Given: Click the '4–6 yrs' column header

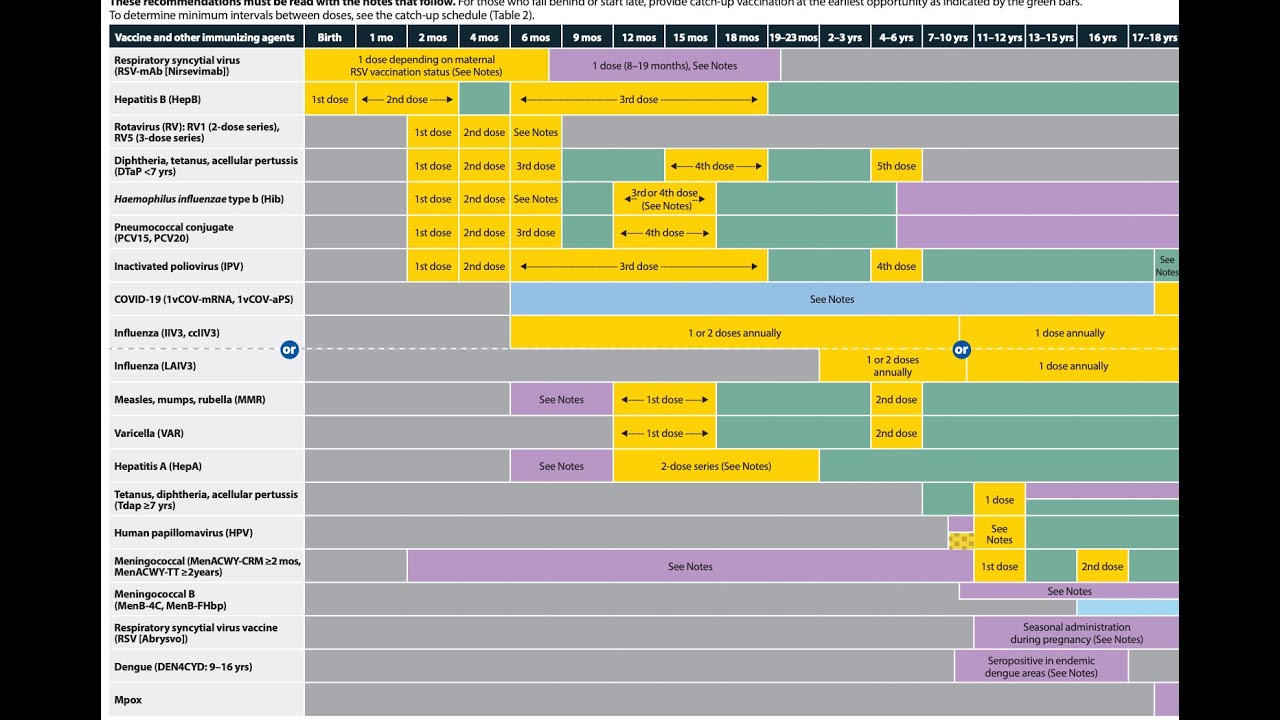Looking at the screenshot, I should pyautogui.click(x=897, y=37).
